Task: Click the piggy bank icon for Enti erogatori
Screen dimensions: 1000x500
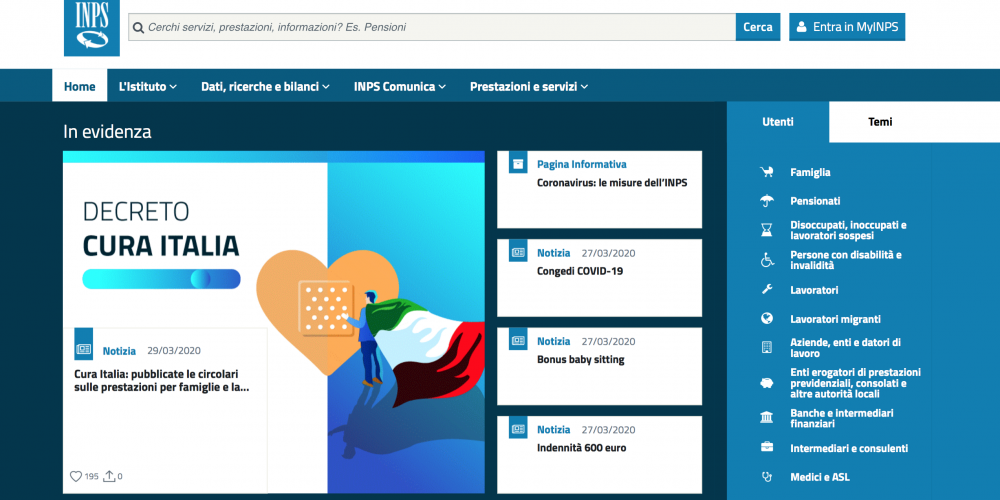Action: point(767,383)
